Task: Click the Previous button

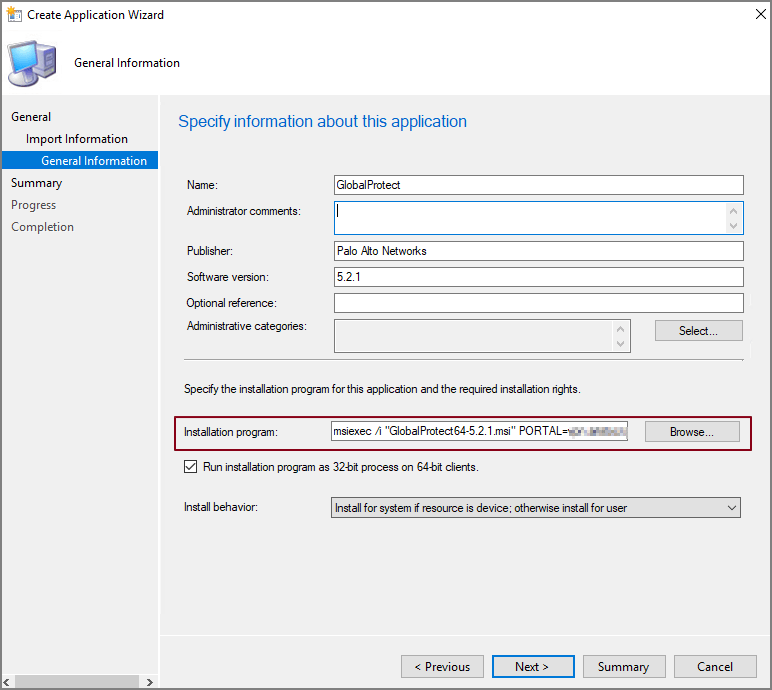Action: 442,666
